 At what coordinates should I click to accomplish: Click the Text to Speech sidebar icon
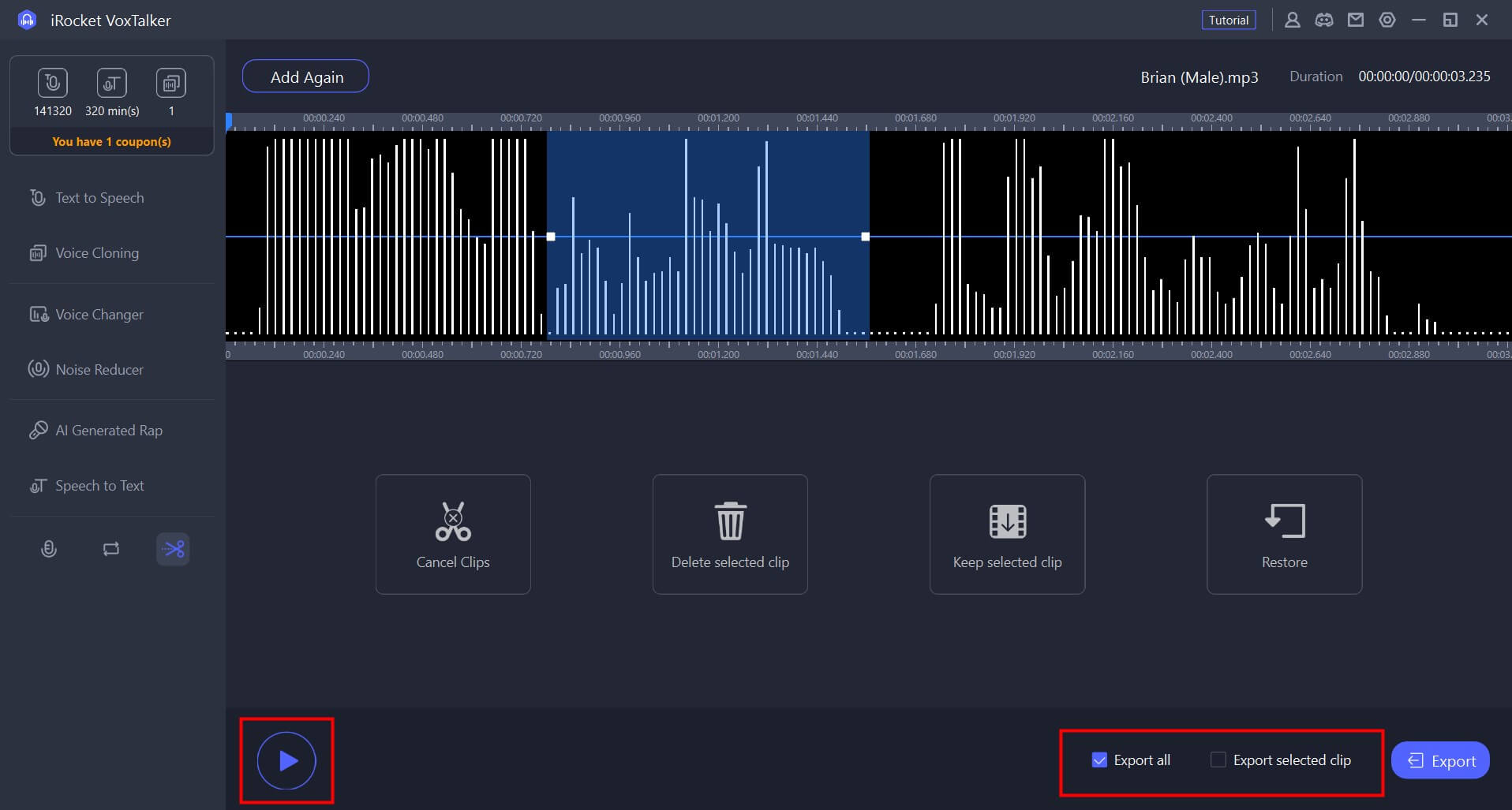(x=38, y=198)
